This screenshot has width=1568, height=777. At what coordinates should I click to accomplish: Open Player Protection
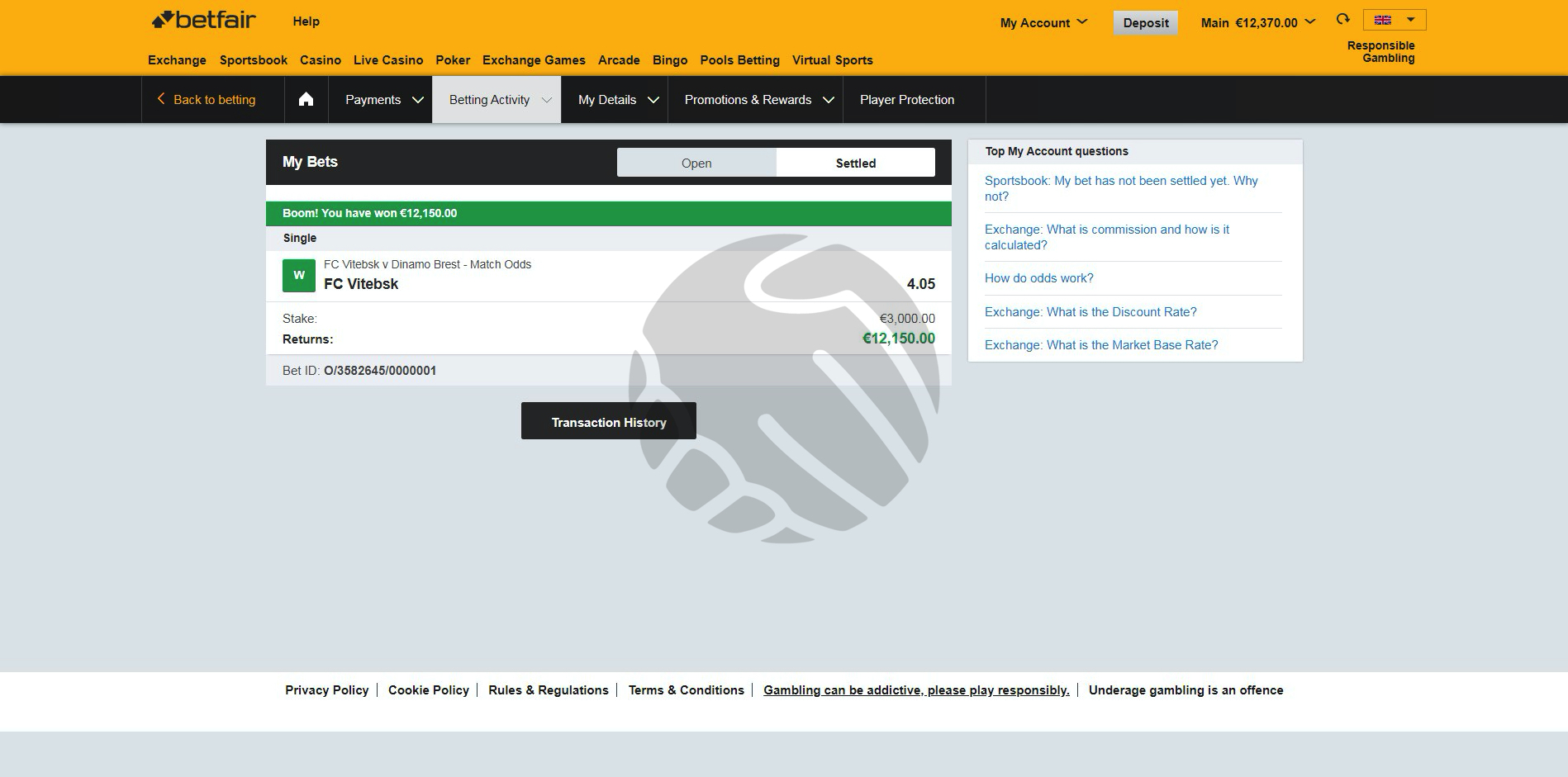point(907,100)
